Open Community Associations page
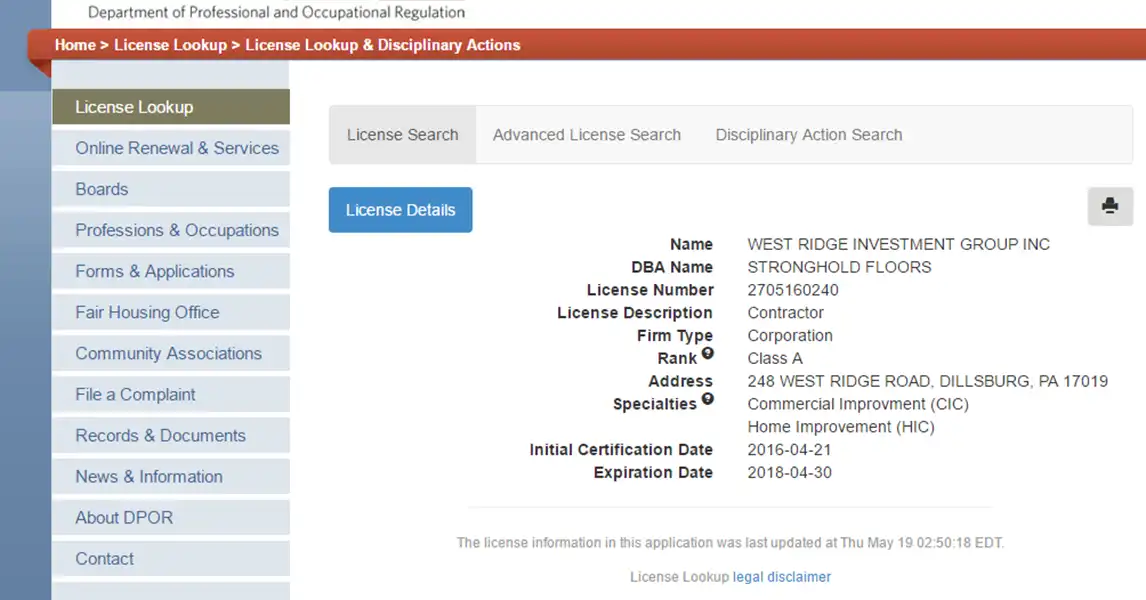 (171, 353)
